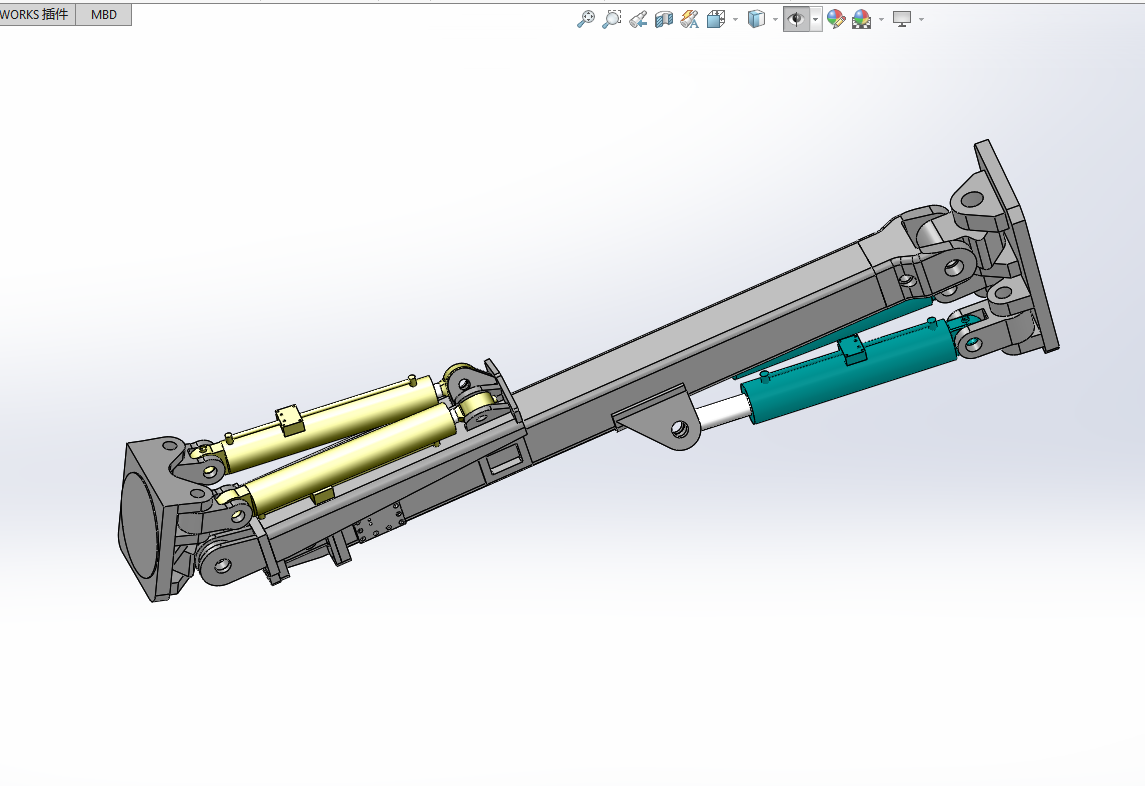Activate the Section View tool

click(x=664, y=19)
